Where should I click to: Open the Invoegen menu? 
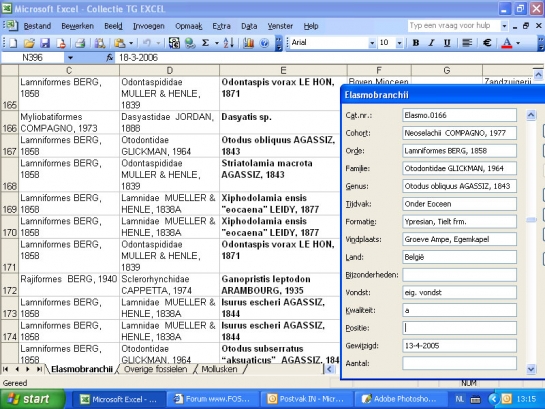(148, 26)
